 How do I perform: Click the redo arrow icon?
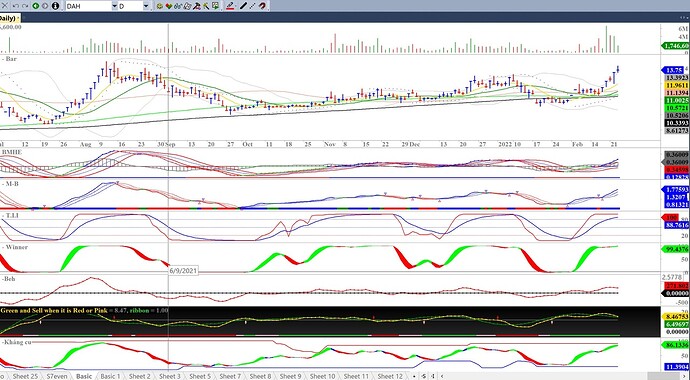(25, 6)
